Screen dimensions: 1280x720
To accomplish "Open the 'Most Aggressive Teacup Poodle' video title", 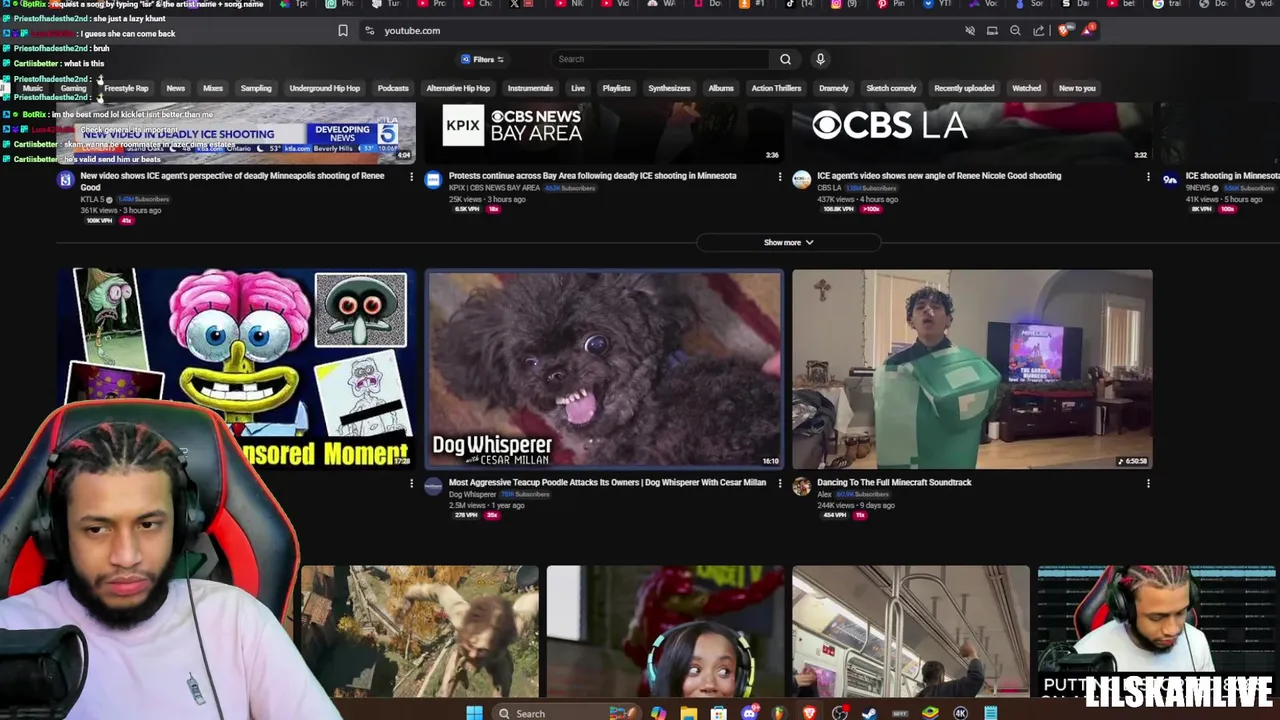I will [607, 483].
